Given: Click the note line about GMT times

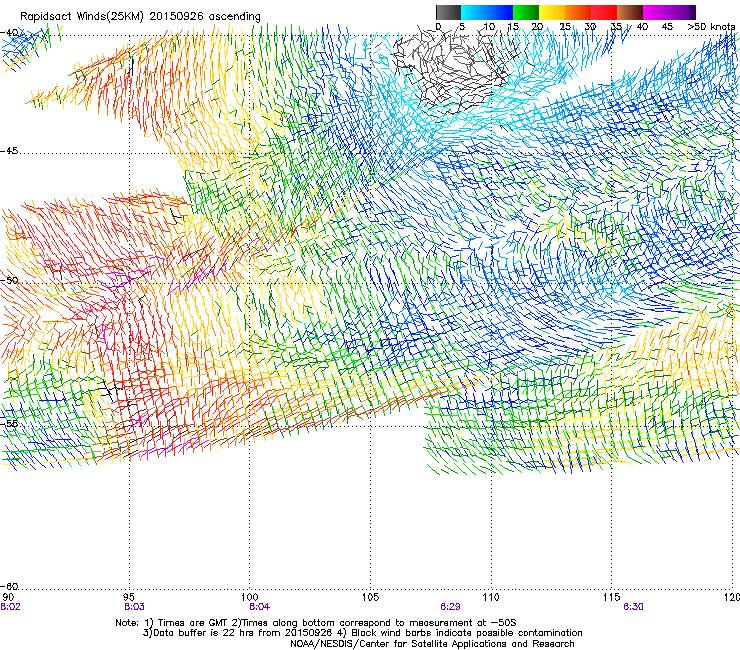Looking at the screenshot, I should coord(316,623).
